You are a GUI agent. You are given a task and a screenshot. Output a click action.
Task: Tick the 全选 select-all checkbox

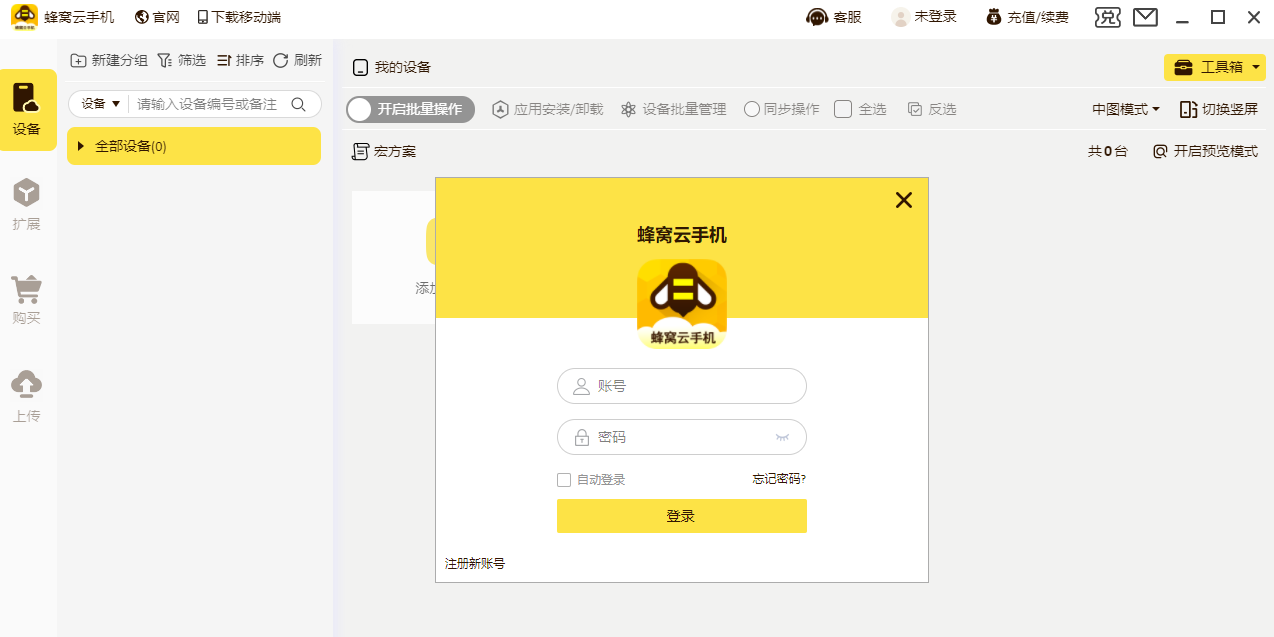843,109
